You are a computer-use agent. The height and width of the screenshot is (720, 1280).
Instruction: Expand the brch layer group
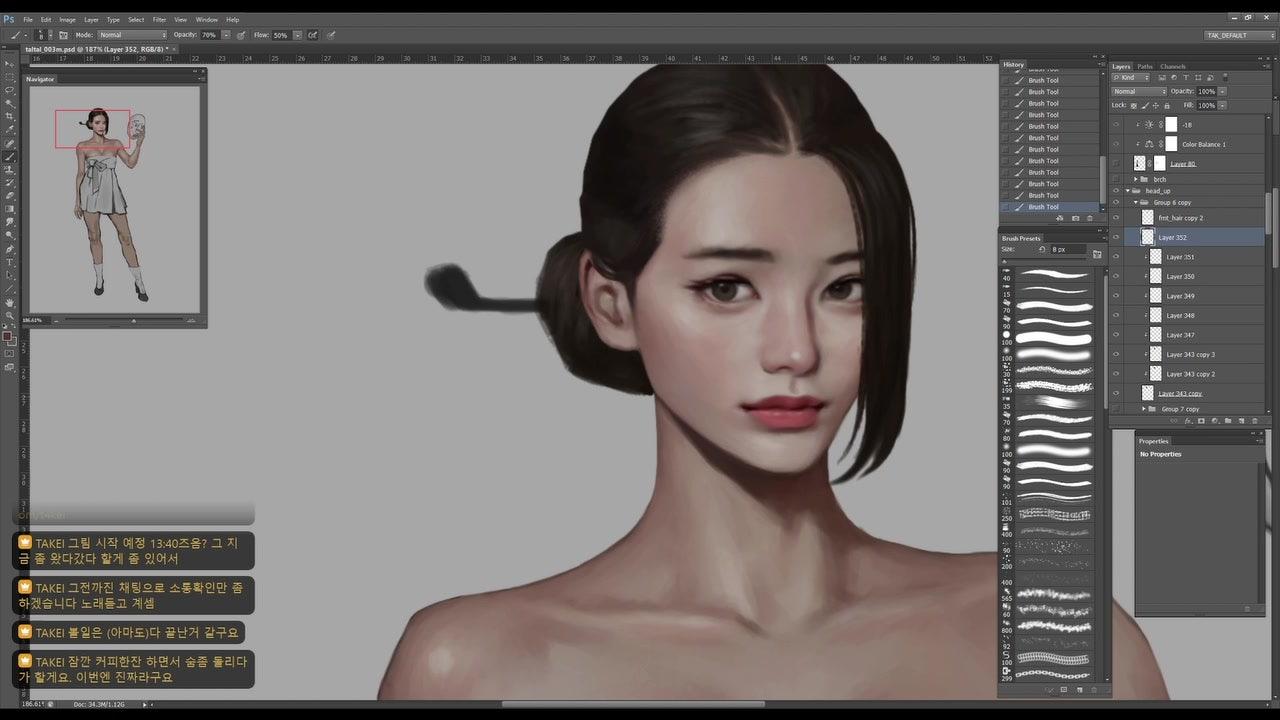[1136, 179]
